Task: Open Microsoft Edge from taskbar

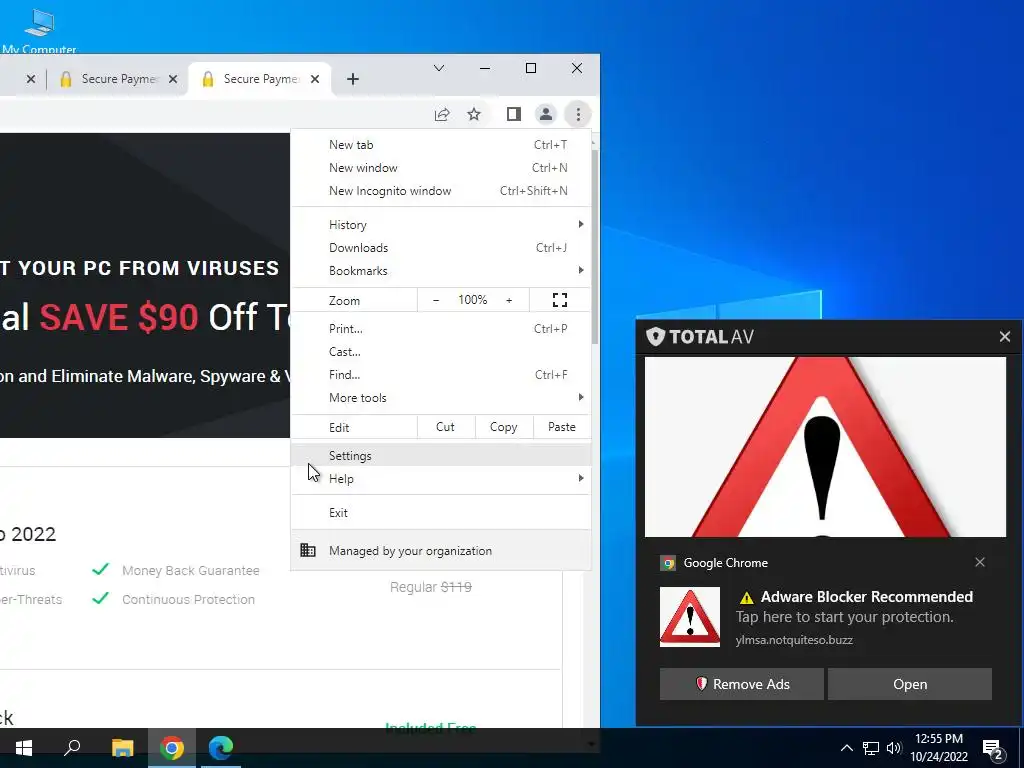Action: coord(221,748)
